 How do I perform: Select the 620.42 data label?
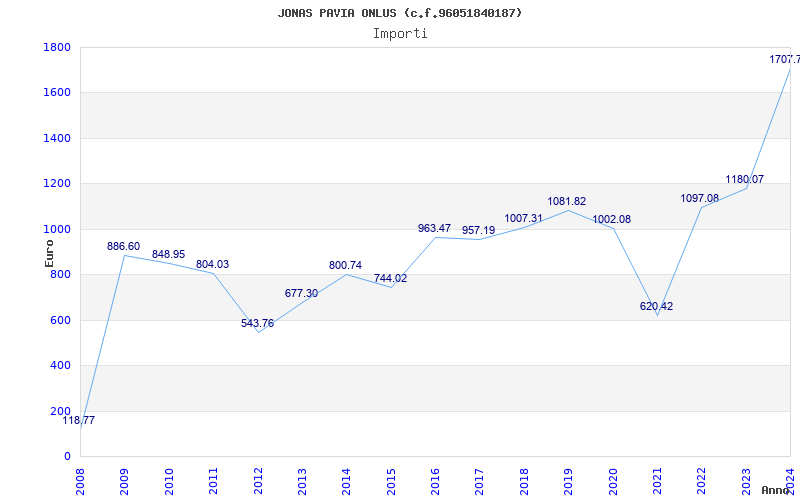(x=656, y=306)
